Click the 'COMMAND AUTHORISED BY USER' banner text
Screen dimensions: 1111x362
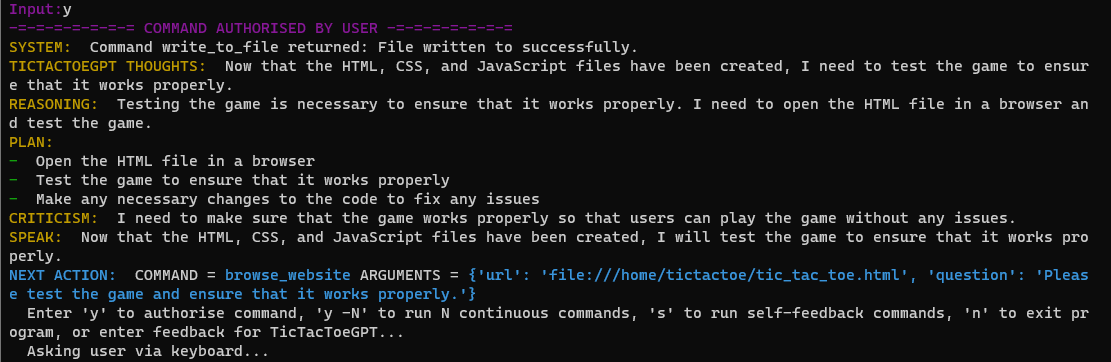(x=261, y=29)
